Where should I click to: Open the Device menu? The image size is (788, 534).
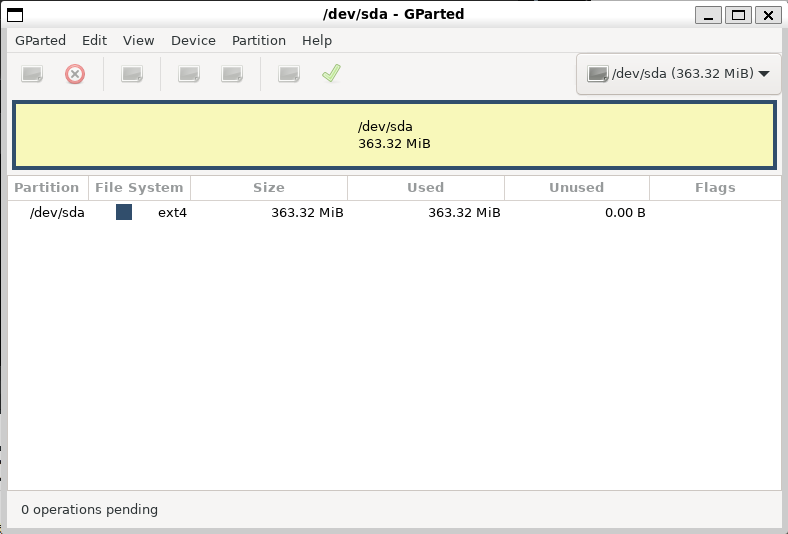[x=193, y=41]
